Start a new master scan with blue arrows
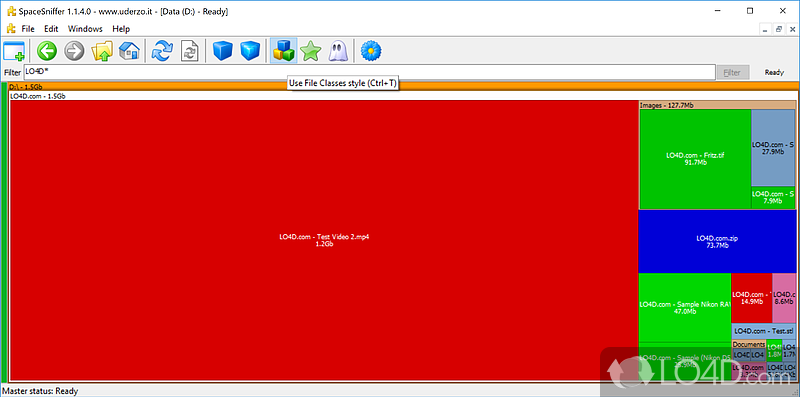 (x=163, y=51)
